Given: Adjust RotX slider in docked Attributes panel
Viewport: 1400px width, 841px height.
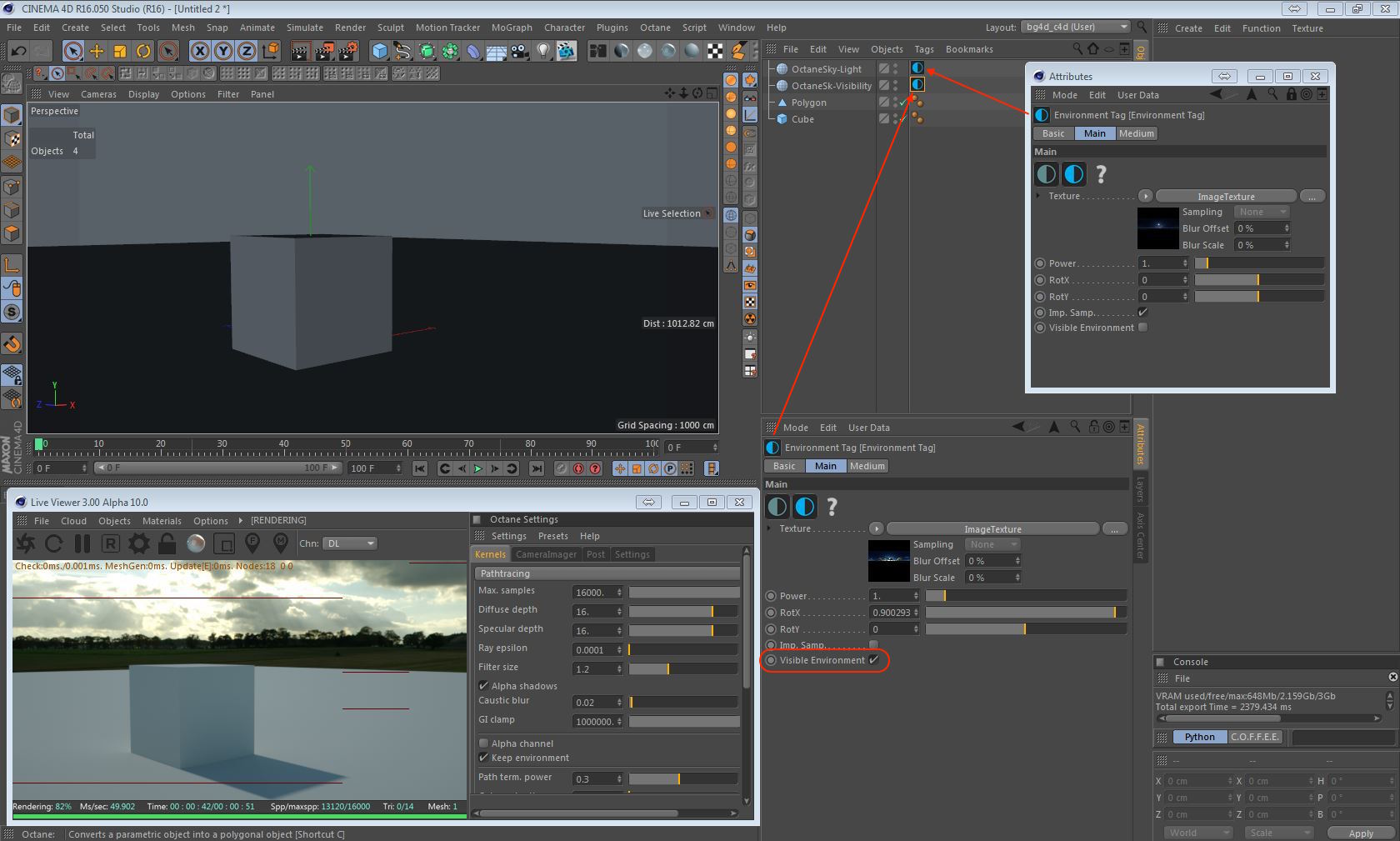Looking at the screenshot, I should click(x=1026, y=613).
